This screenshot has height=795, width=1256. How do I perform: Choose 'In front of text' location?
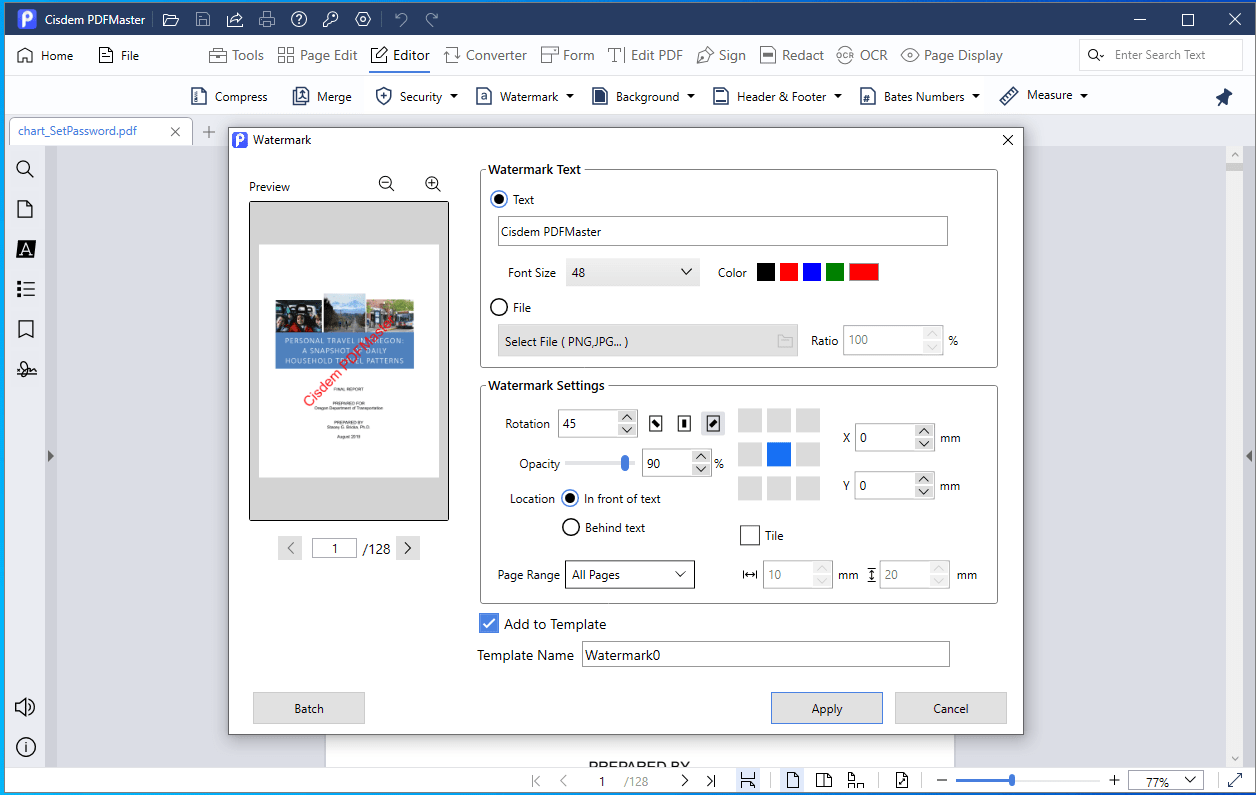pyautogui.click(x=570, y=499)
